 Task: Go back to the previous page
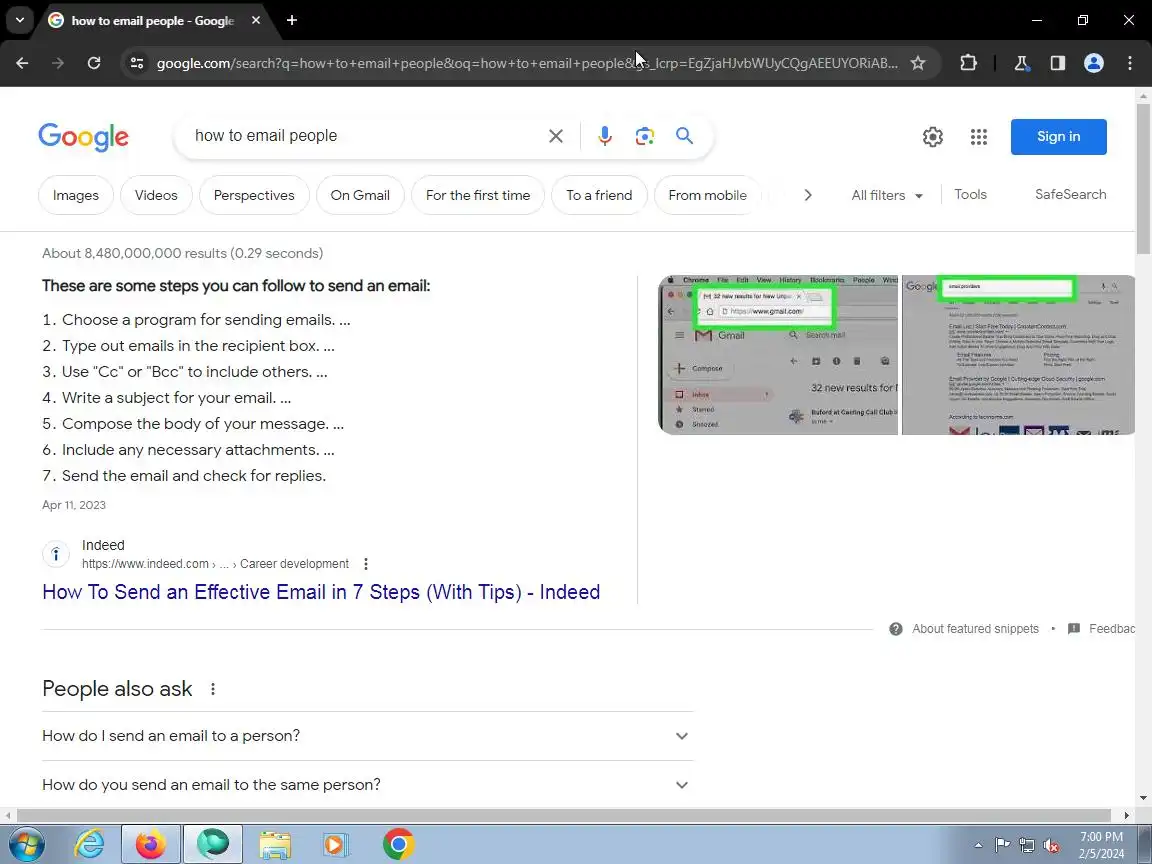(22, 63)
